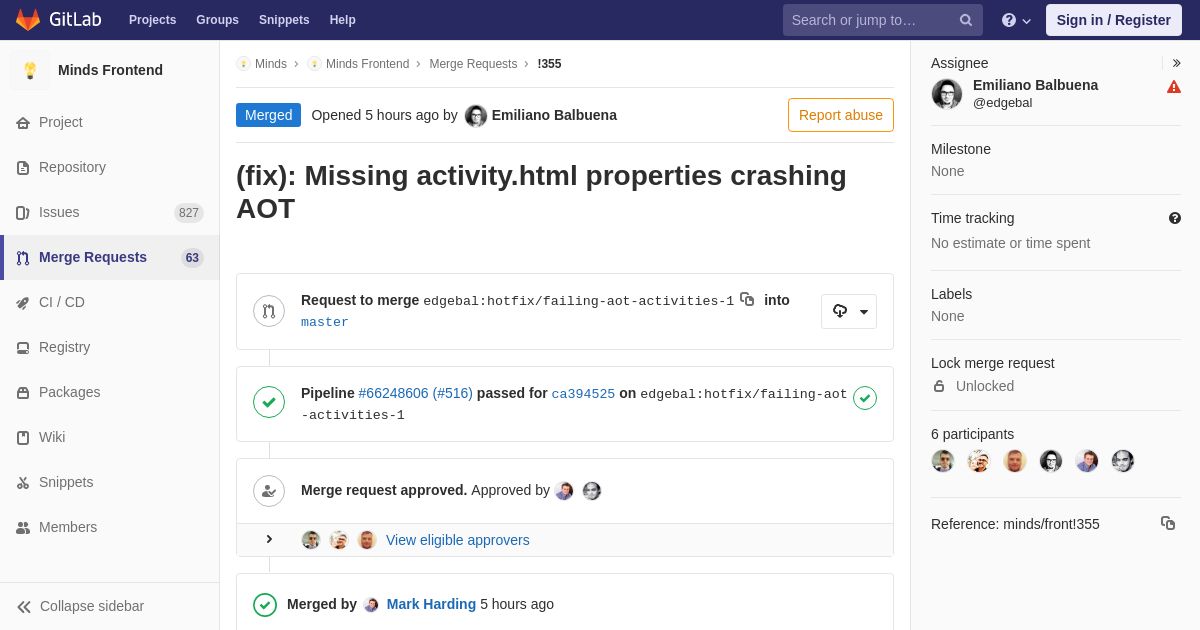Click the search magnifier icon

point(966,20)
